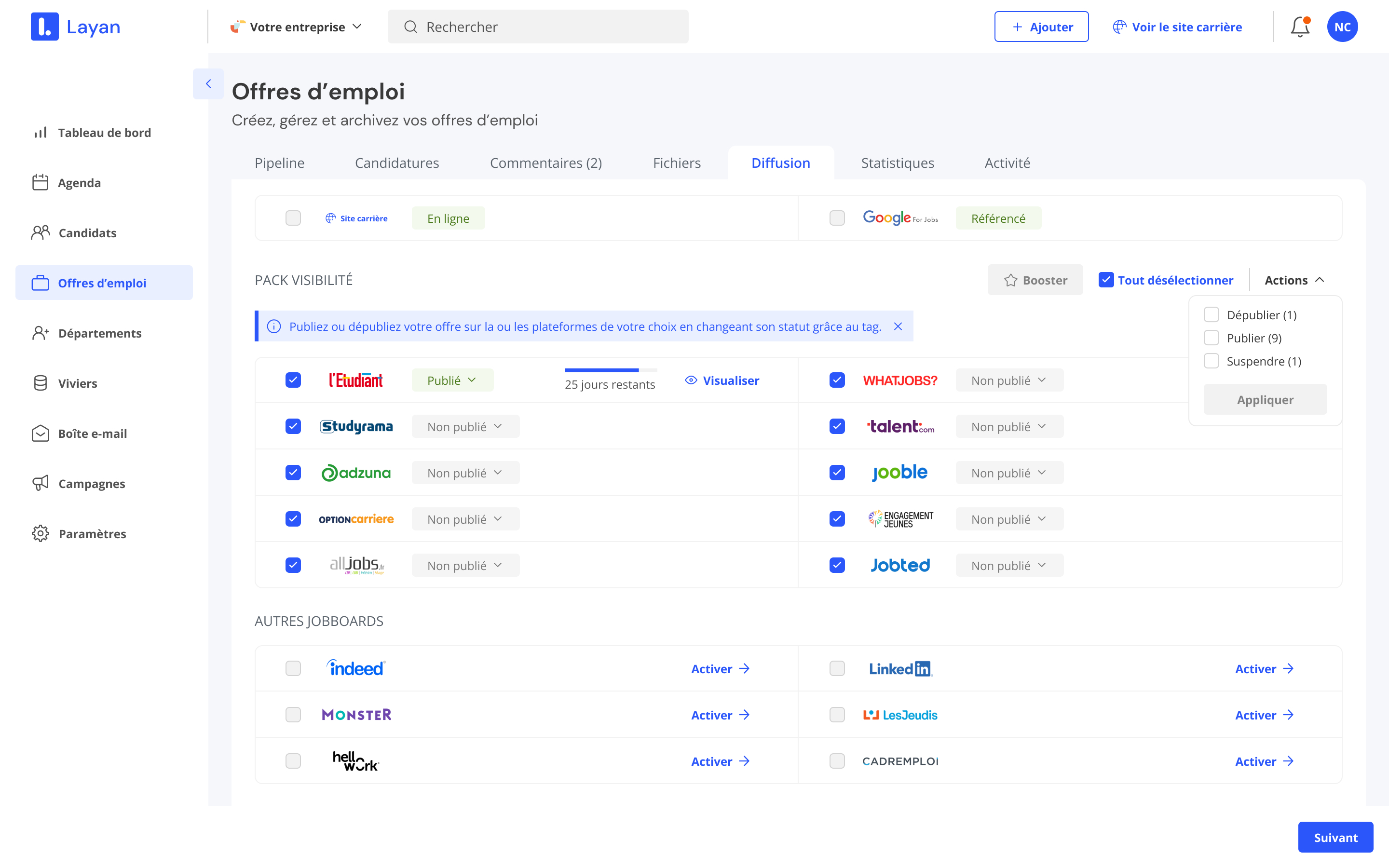Open the Candidatures tab
This screenshot has width=1389, height=868.
click(396, 163)
